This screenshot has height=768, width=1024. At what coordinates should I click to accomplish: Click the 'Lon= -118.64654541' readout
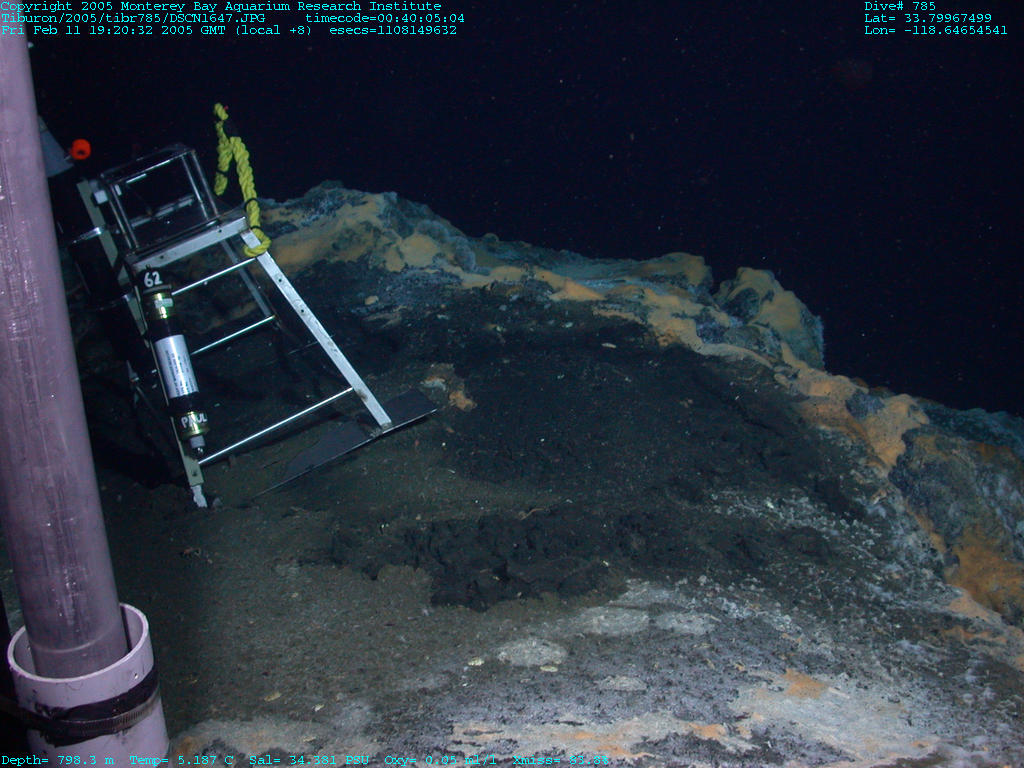point(935,30)
